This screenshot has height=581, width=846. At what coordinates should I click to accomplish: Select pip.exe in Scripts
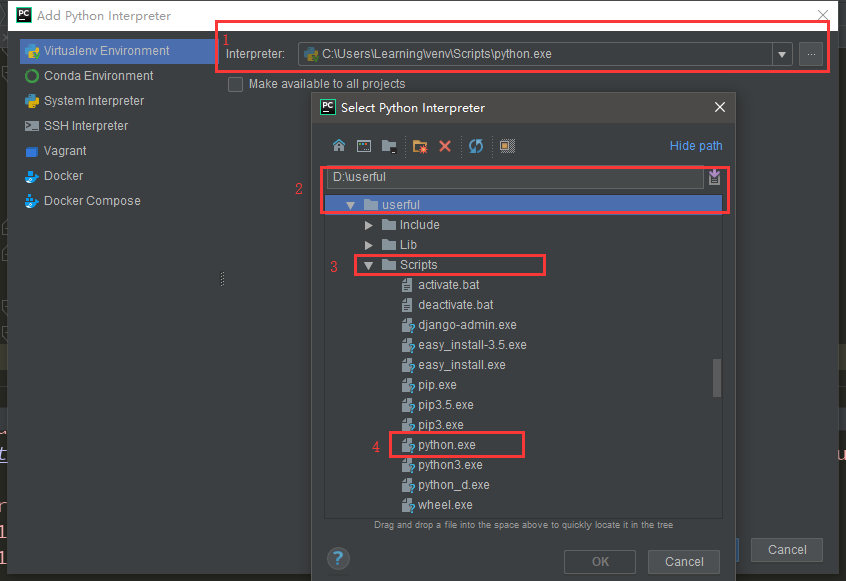[x=437, y=385]
